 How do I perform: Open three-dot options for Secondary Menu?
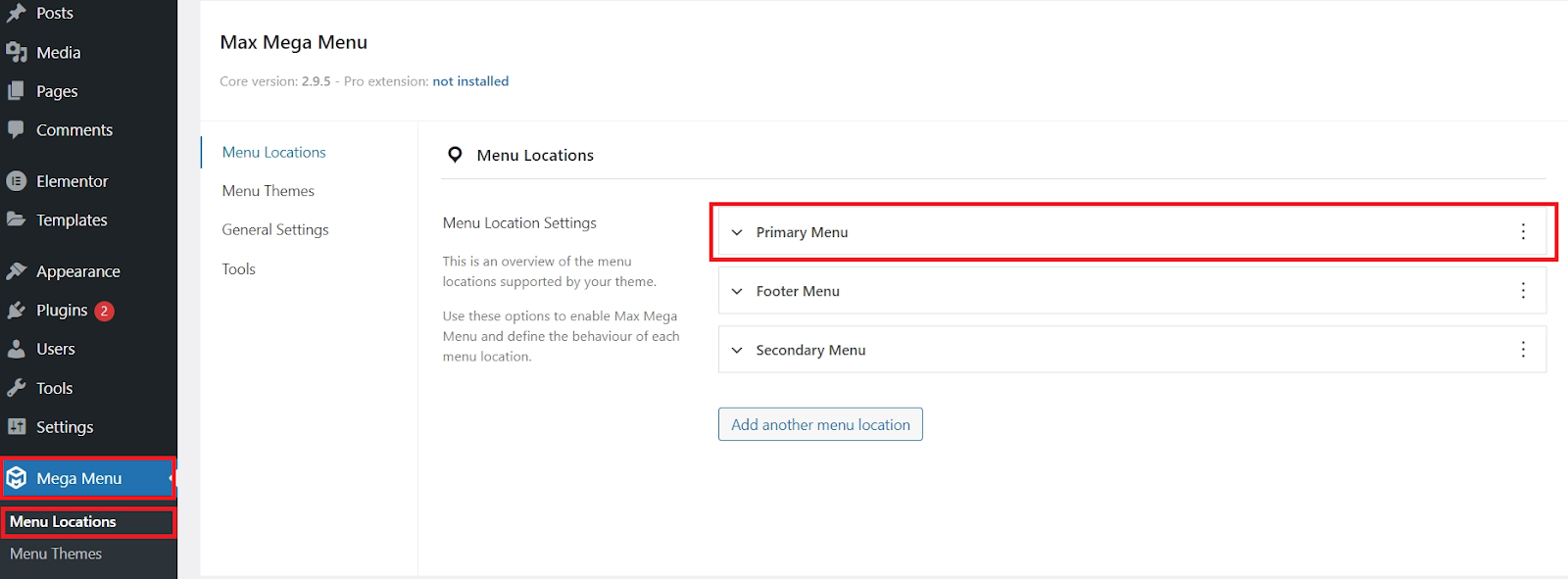click(1523, 350)
